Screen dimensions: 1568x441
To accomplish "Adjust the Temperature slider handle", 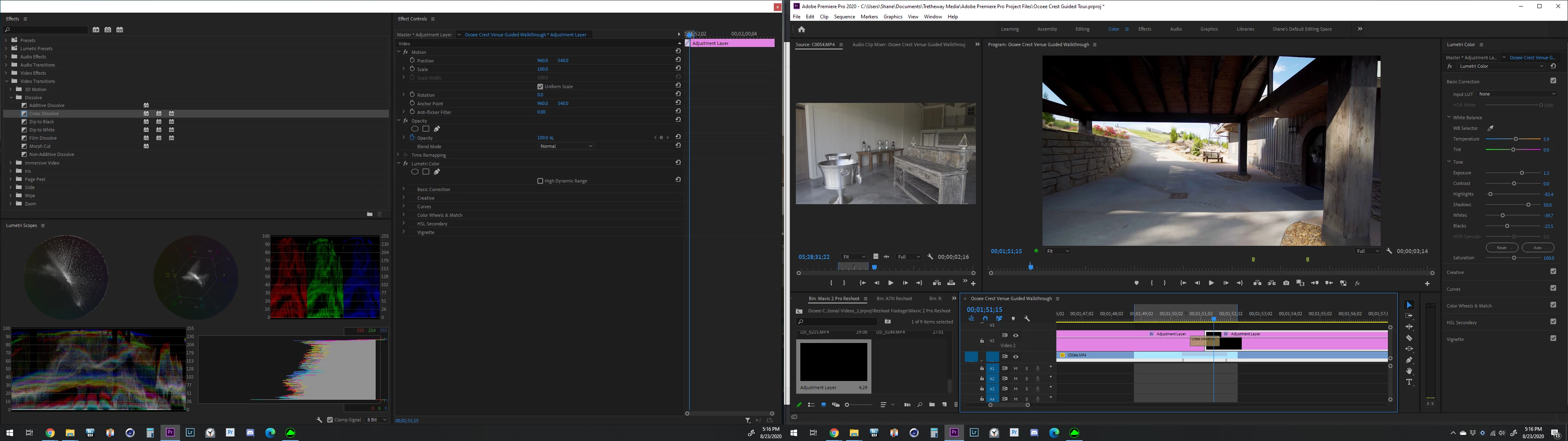I will click(1516, 139).
